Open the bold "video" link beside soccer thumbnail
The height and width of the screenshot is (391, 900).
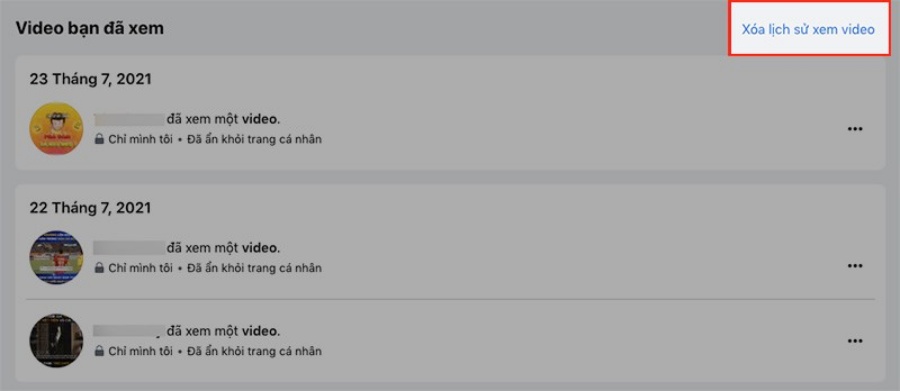click(260, 249)
